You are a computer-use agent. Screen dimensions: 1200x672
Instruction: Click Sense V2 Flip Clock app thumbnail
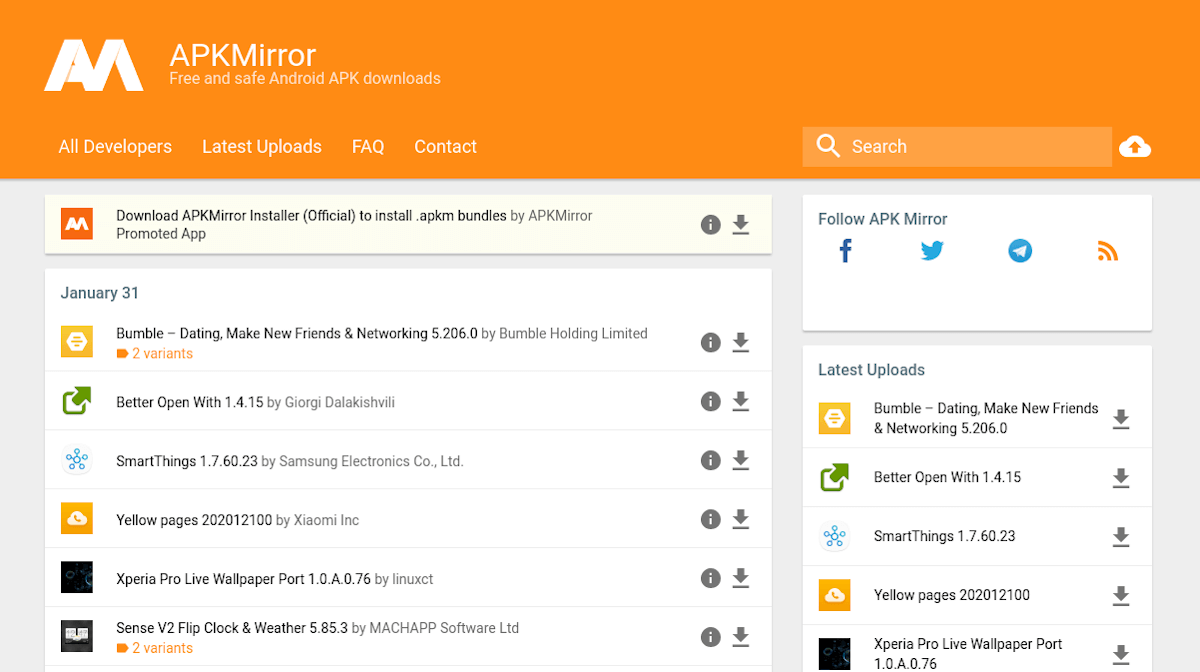[77, 637]
